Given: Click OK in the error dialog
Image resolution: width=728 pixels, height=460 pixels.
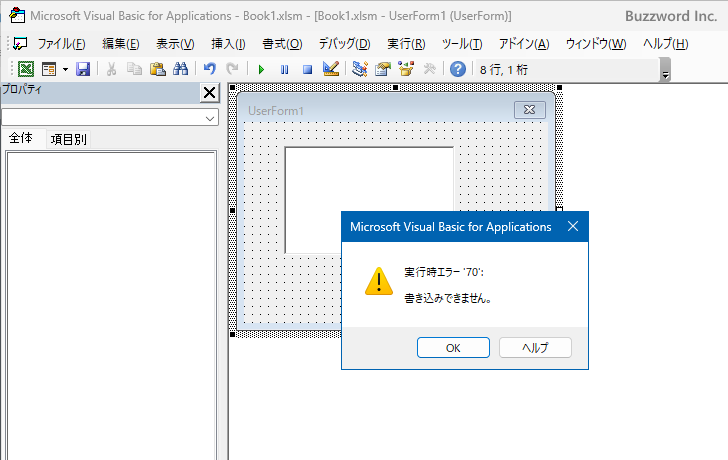Looking at the screenshot, I should (453, 348).
